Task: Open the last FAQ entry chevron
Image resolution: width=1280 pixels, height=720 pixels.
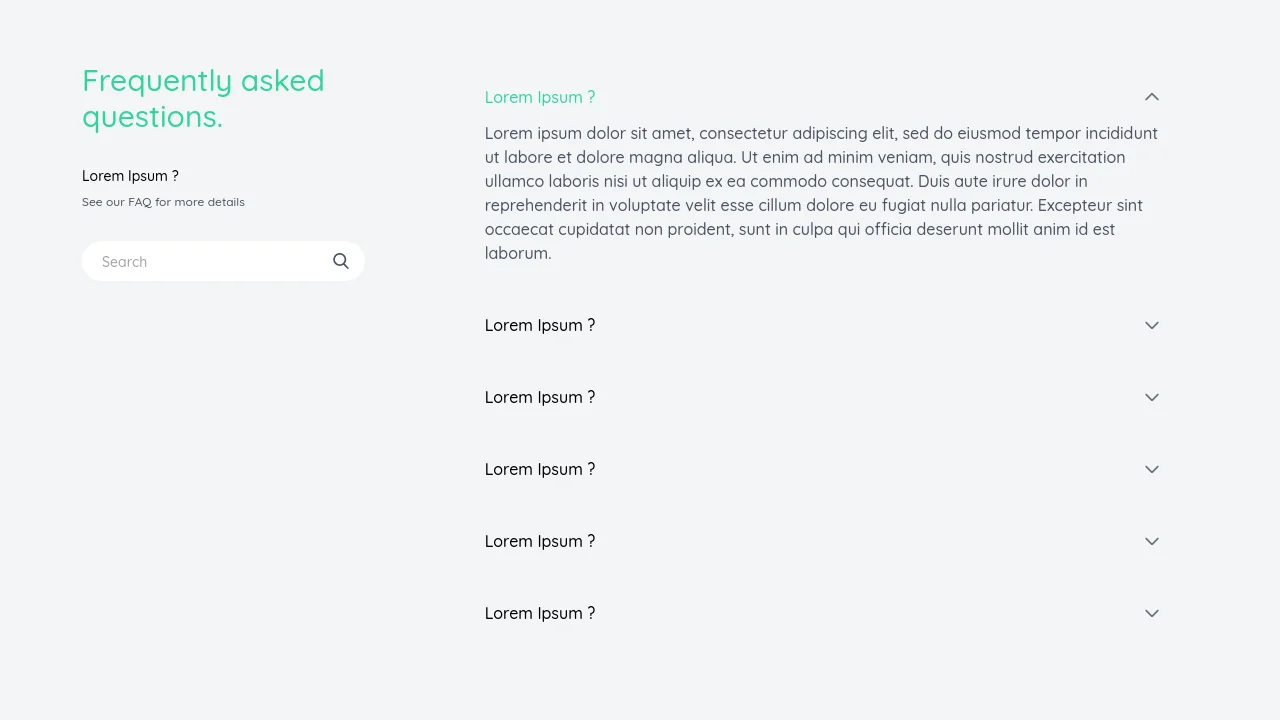Action: 1151,613
